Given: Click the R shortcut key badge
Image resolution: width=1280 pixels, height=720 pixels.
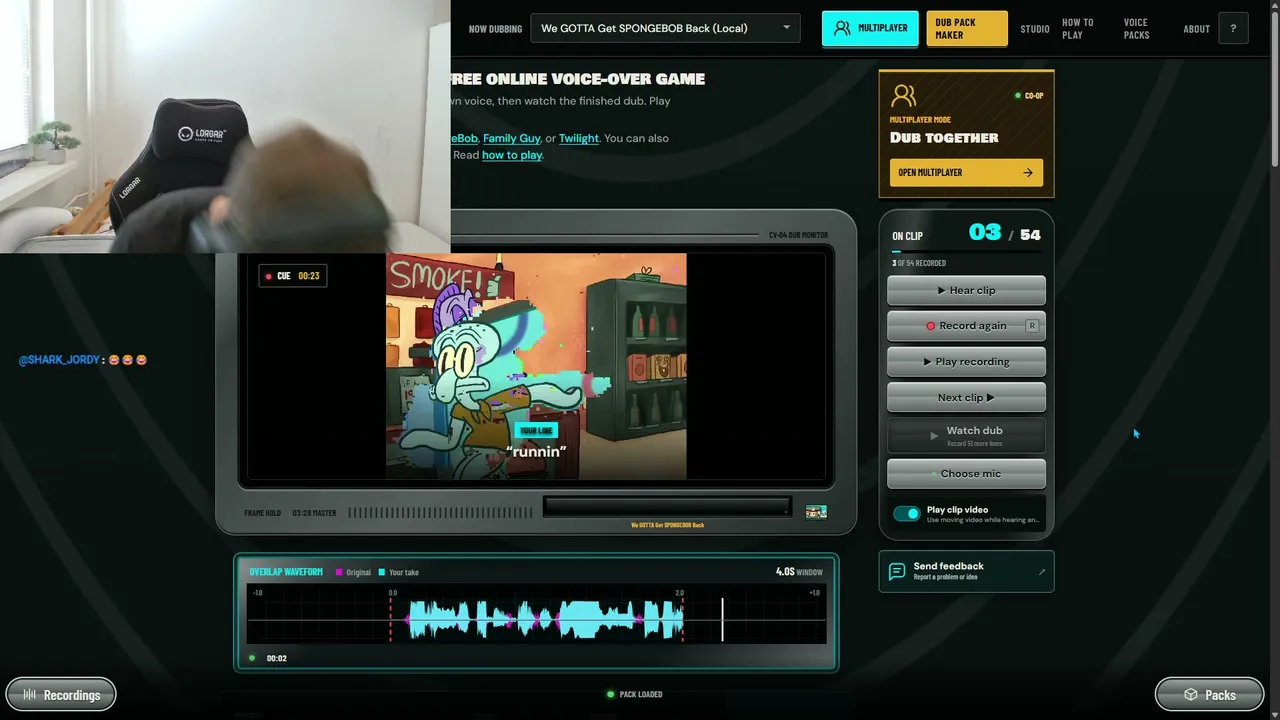Looking at the screenshot, I should click(x=1032, y=326).
